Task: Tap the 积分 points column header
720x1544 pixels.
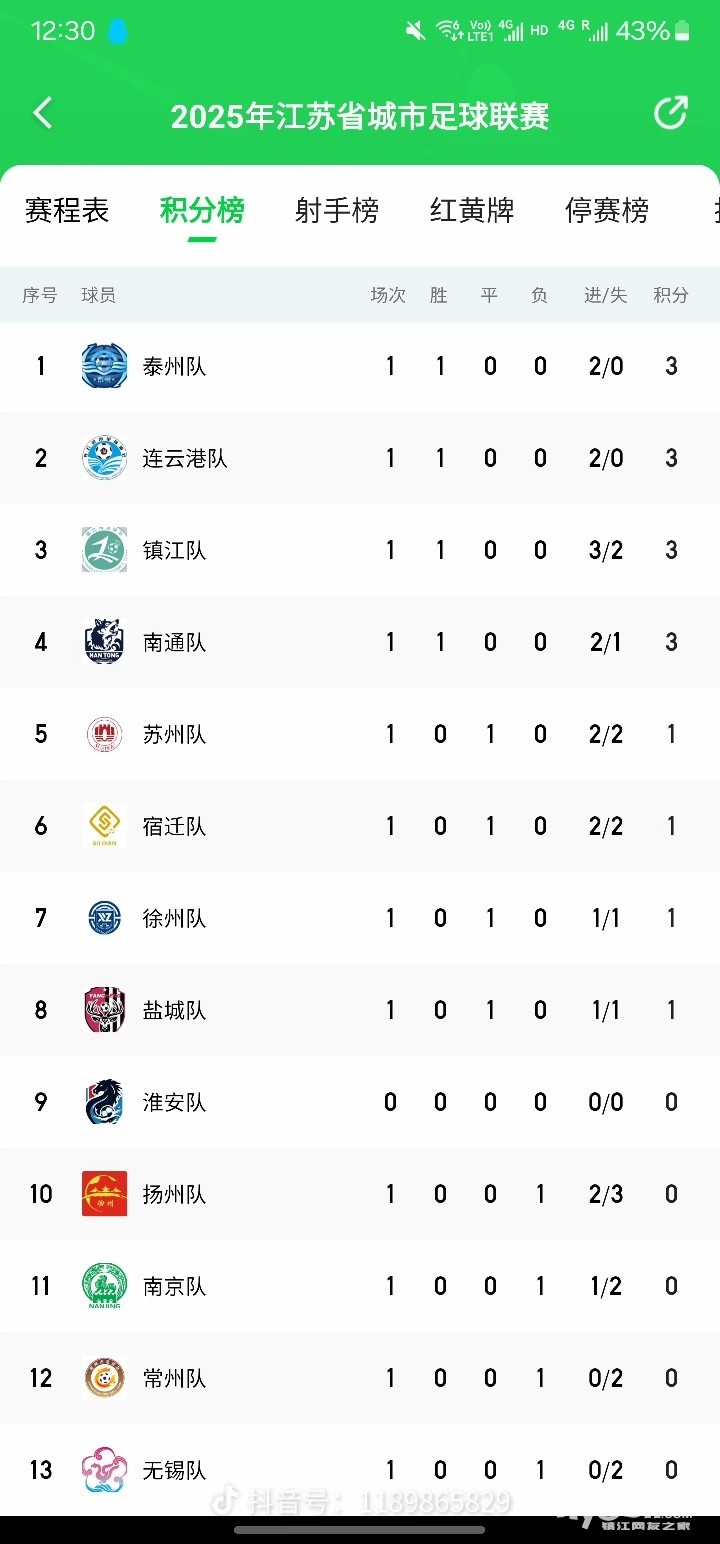Action: coord(671,295)
